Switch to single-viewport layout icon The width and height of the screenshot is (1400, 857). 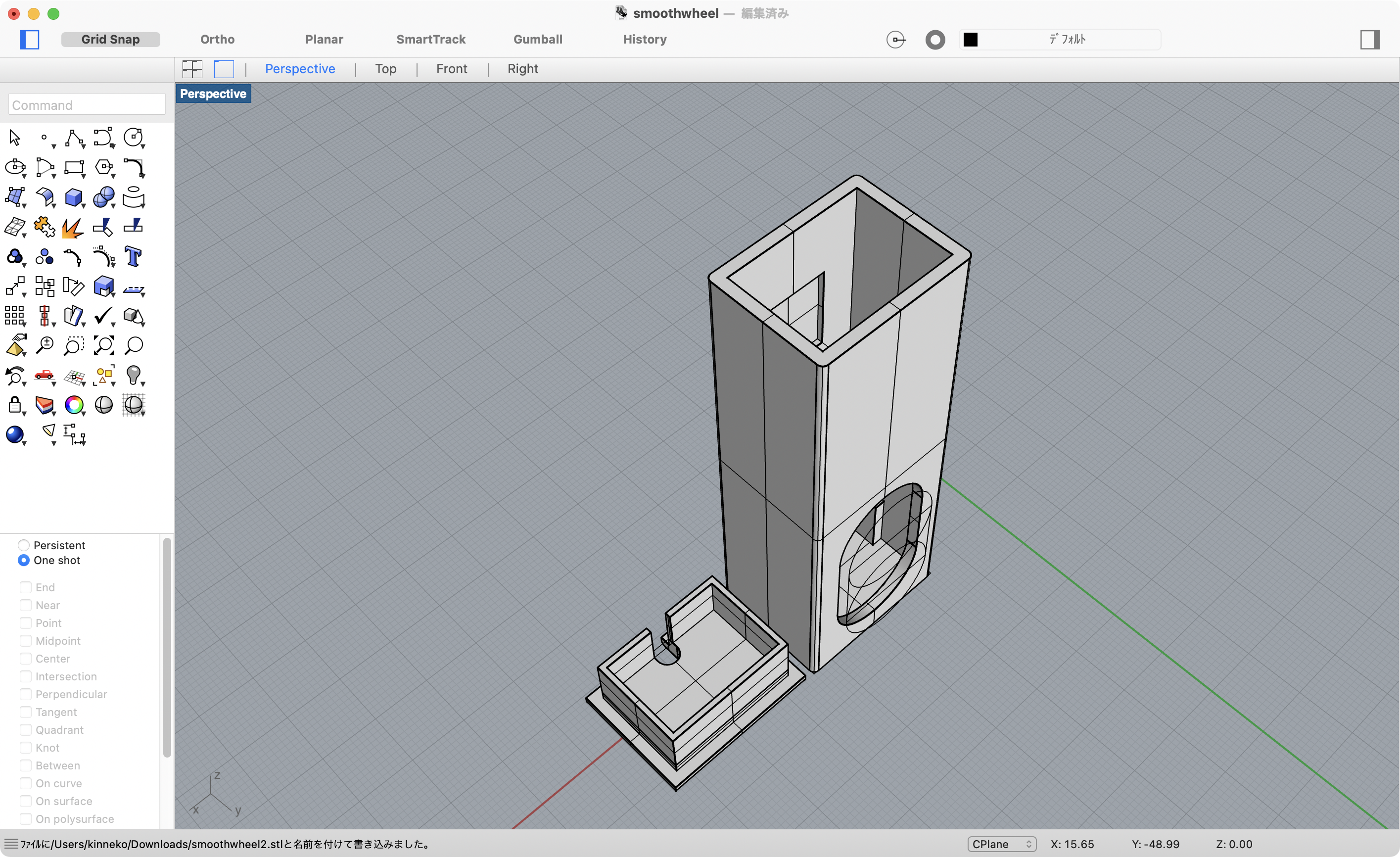point(224,69)
